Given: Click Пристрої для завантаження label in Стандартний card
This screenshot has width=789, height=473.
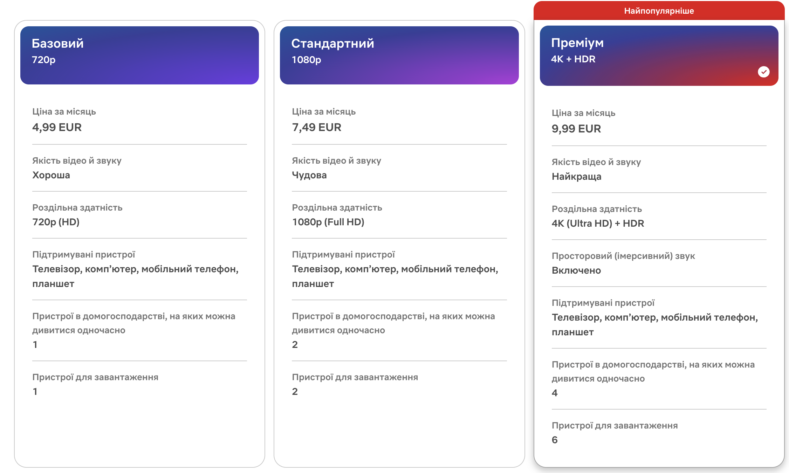Looking at the screenshot, I should pos(354,377).
